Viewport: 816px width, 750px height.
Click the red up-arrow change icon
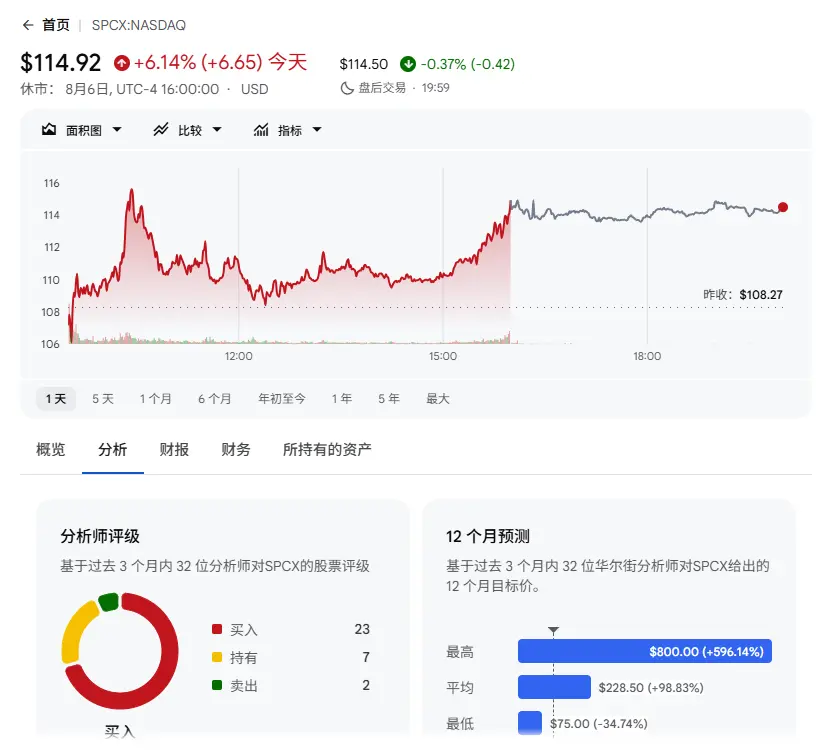click(x=122, y=63)
